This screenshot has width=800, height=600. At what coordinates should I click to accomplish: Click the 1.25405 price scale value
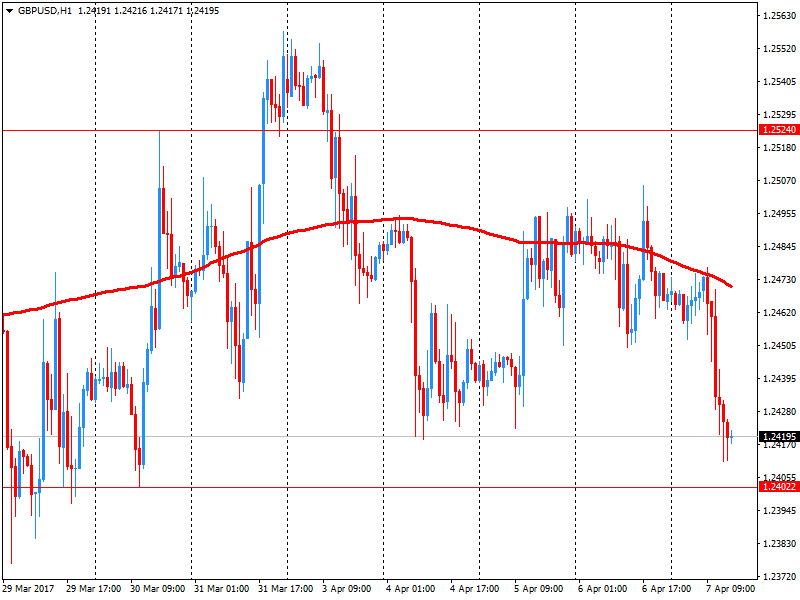tap(779, 82)
